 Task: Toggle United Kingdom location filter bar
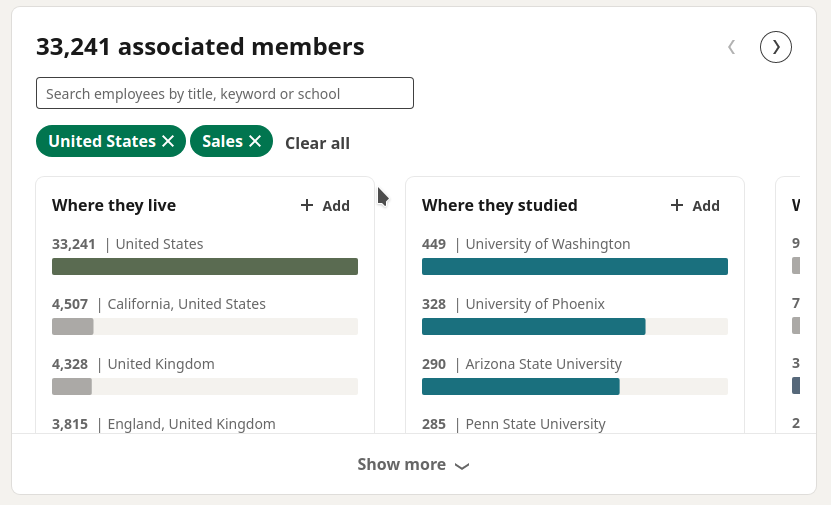point(205,386)
